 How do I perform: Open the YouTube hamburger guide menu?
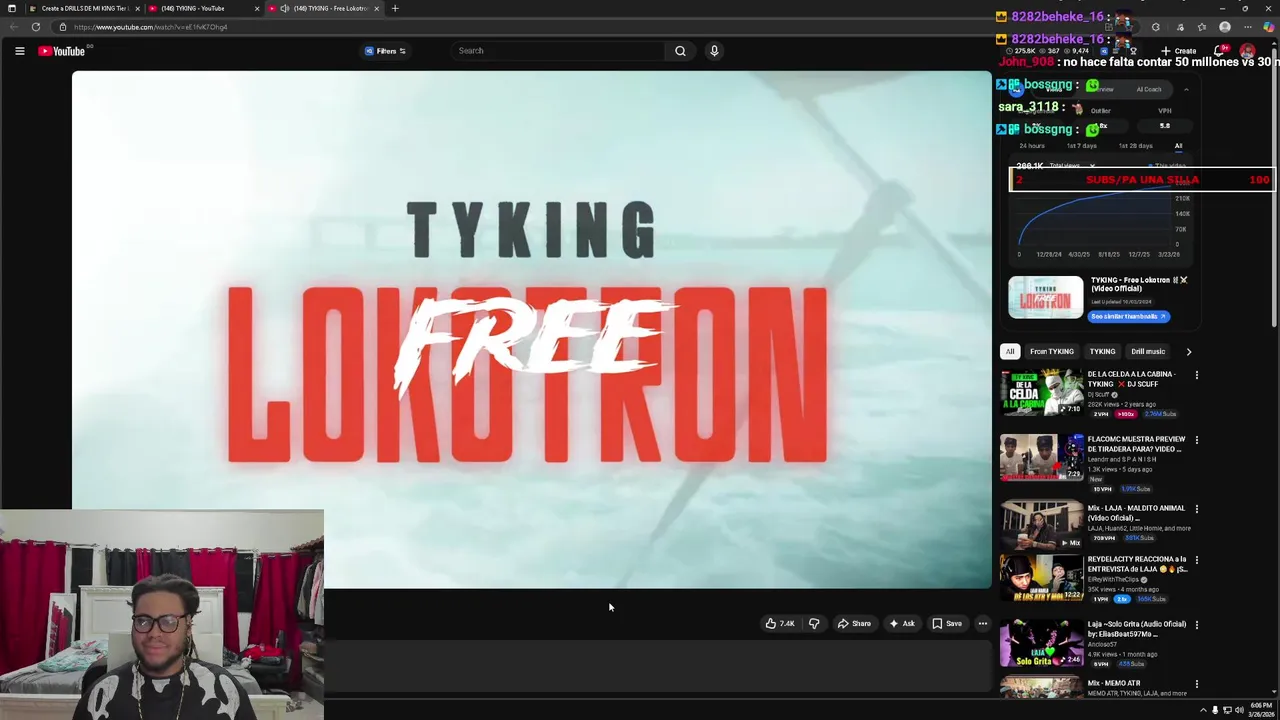click(19, 51)
